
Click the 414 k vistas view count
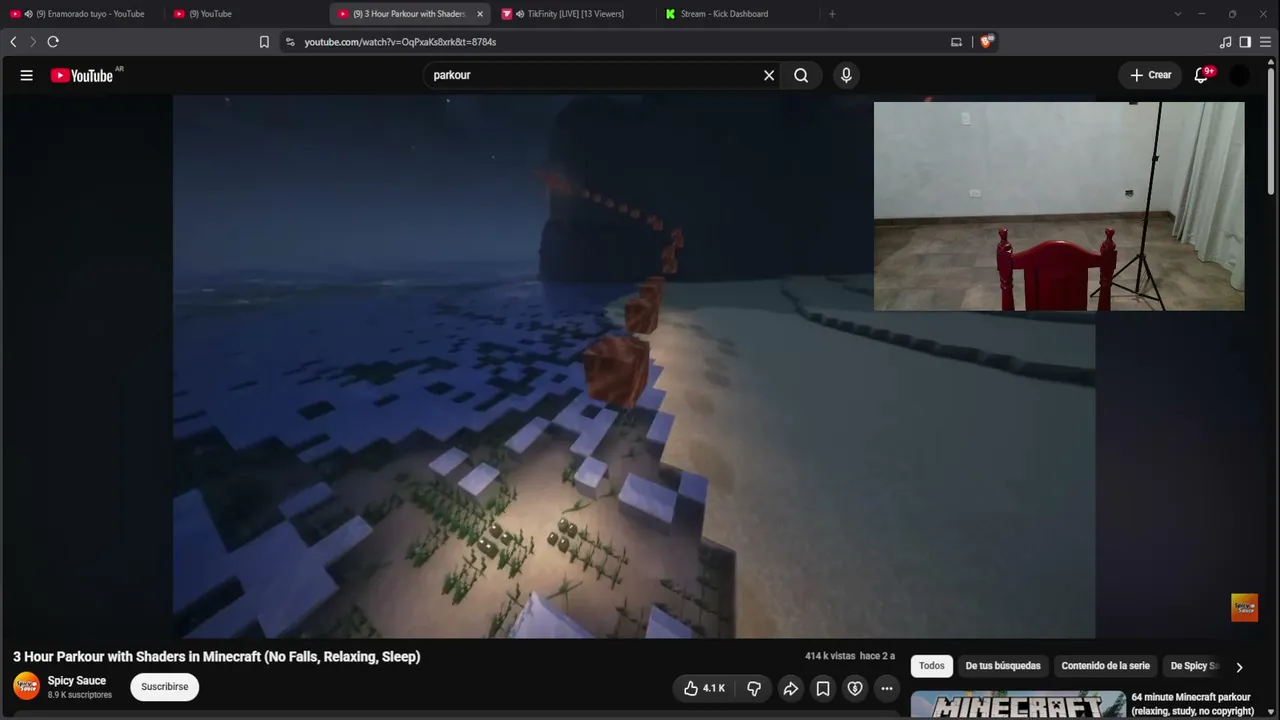pos(830,656)
